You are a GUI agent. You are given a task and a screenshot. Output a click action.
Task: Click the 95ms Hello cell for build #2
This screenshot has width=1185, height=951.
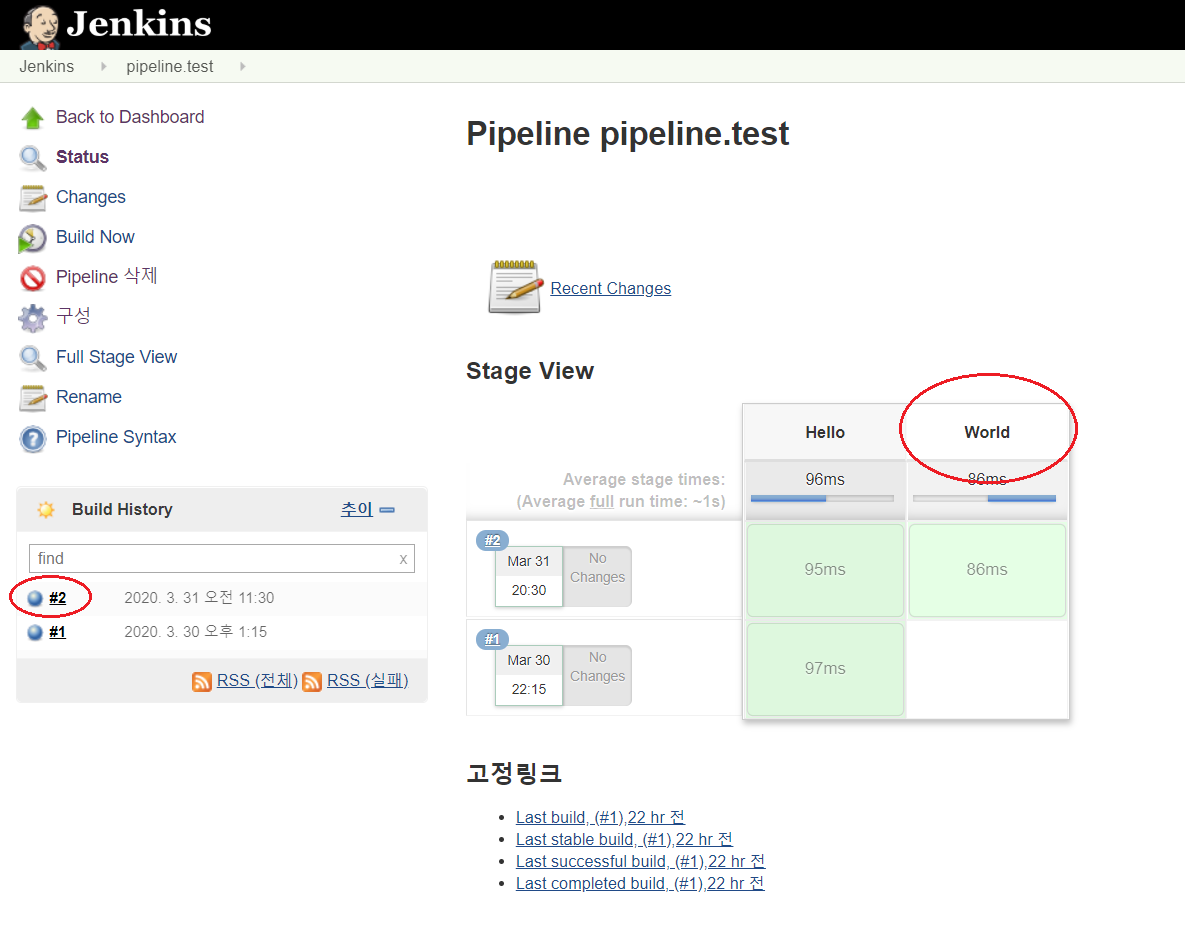coord(825,570)
